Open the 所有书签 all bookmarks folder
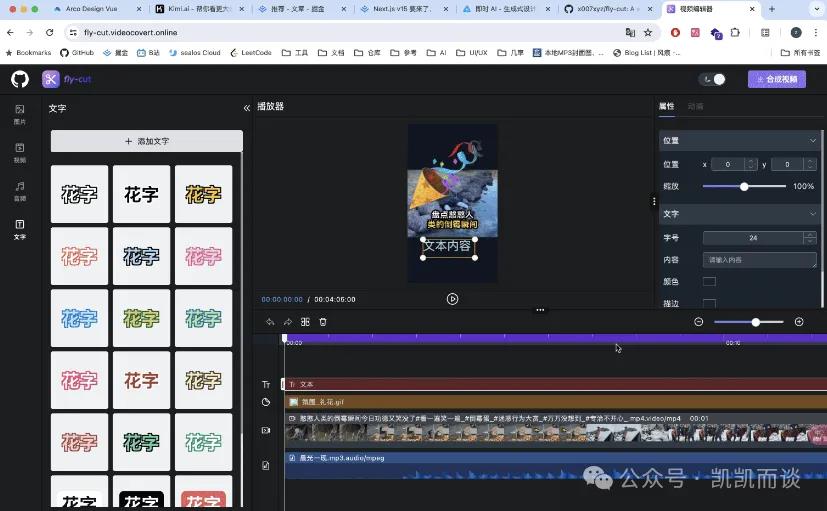This screenshot has width=827, height=511. [801, 53]
